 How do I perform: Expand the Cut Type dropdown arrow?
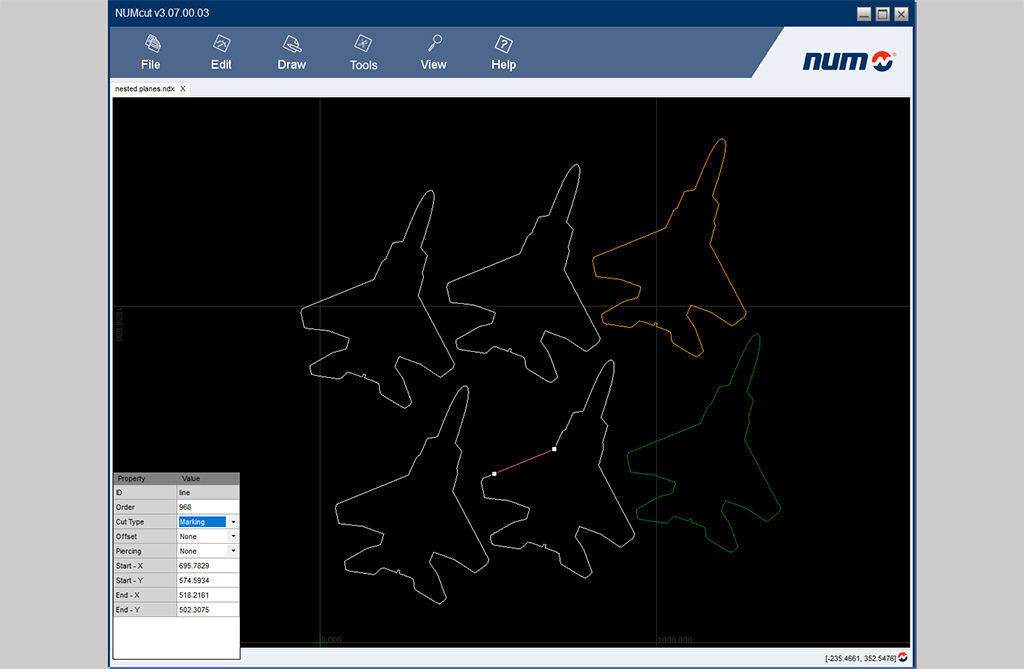[x=233, y=522]
